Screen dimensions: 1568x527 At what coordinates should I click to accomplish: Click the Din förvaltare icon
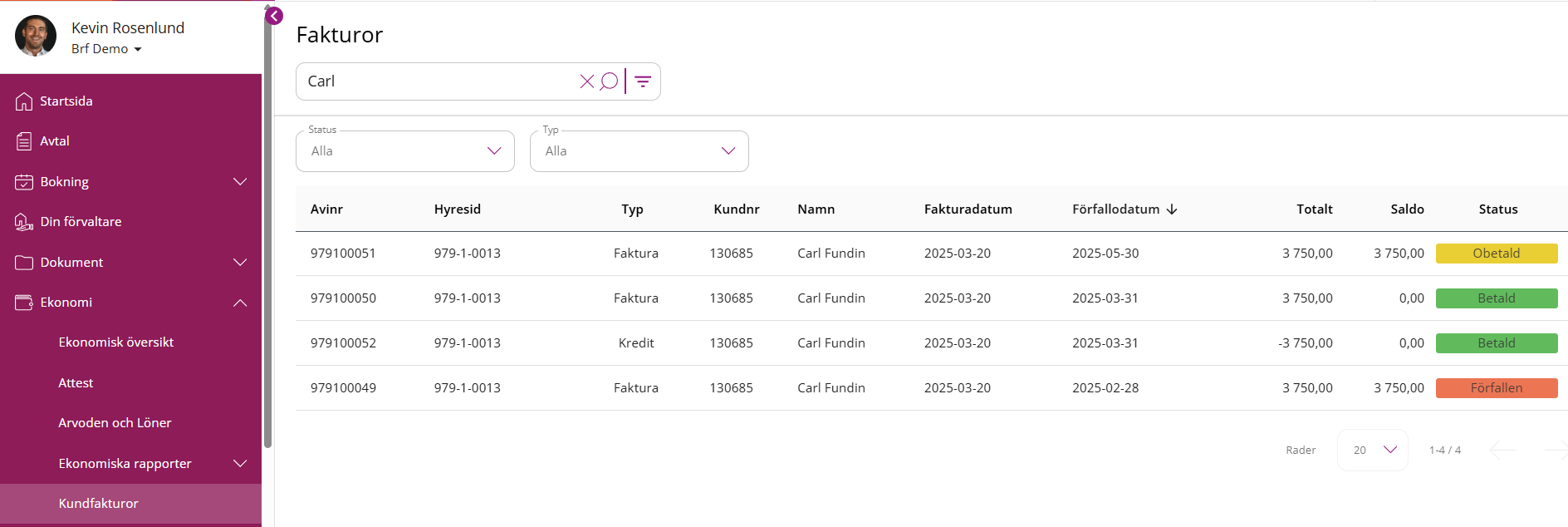[x=24, y=222]
